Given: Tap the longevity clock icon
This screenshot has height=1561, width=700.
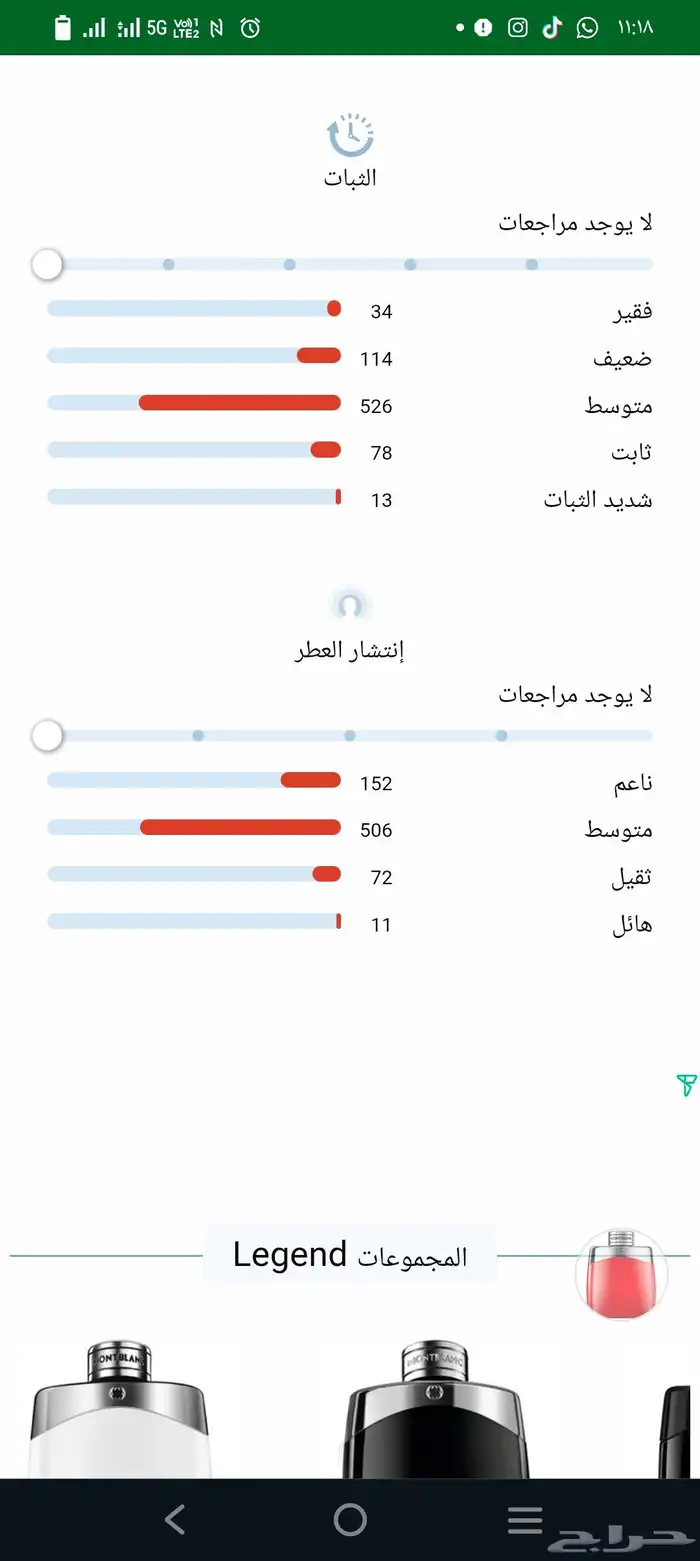Looking at the screenshot, I should pos(350,136).
